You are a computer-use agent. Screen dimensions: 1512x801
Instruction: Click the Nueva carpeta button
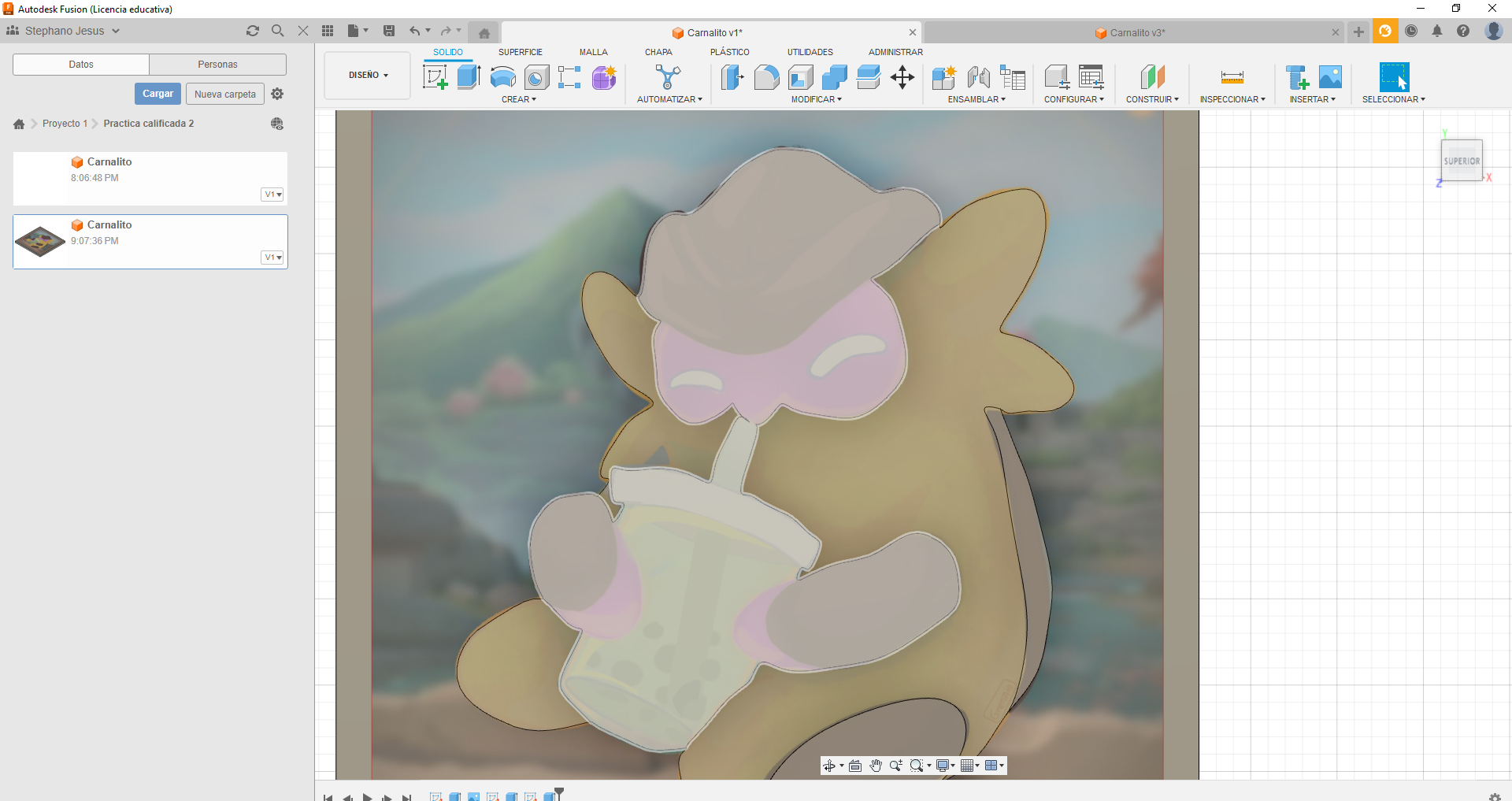tap(225, 94)
